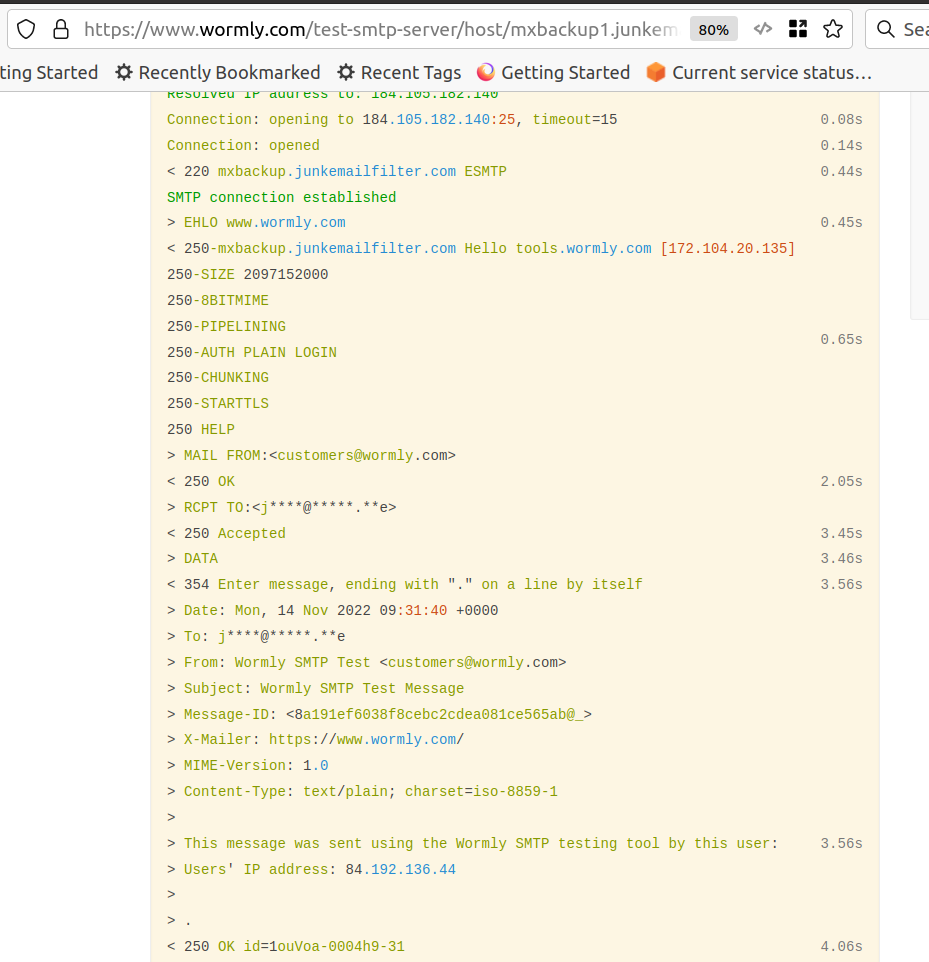The image size is (929, 962).
Task: Open Current service status bookmark
Action: pyautogui.click(x=759, y=72)
